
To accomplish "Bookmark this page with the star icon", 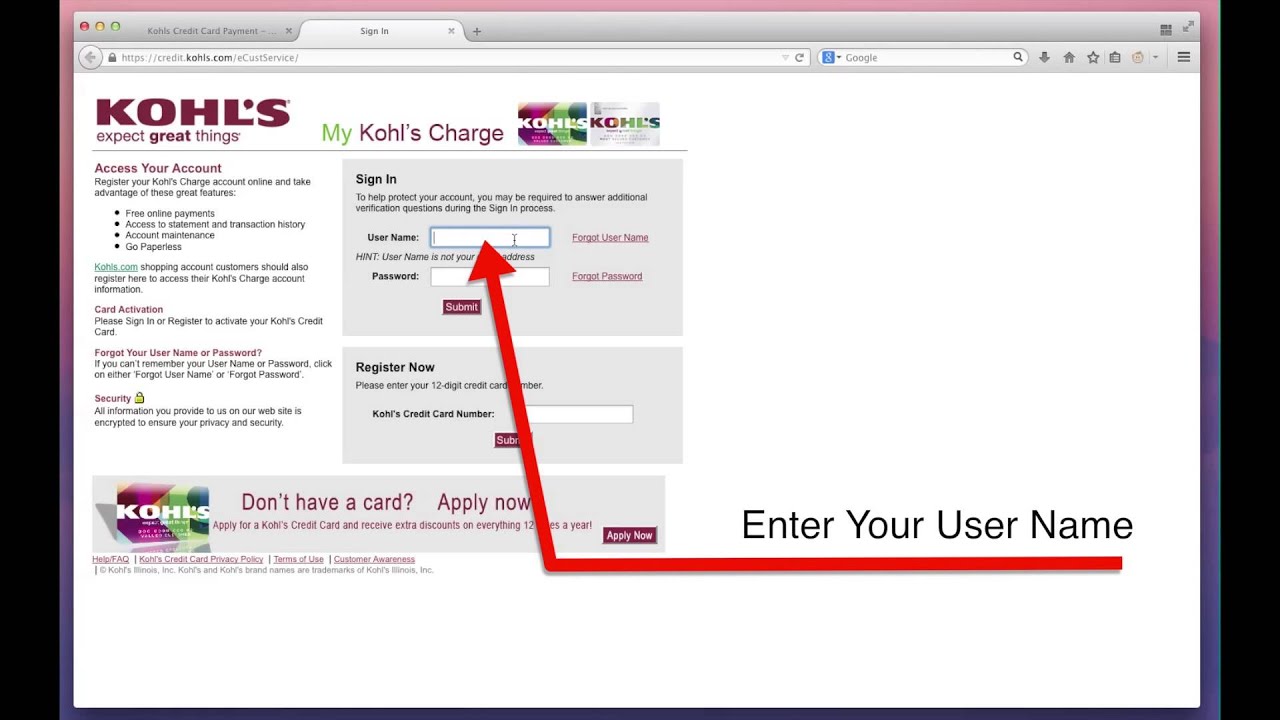I will pyautogui.click(x=1093, y=58).
